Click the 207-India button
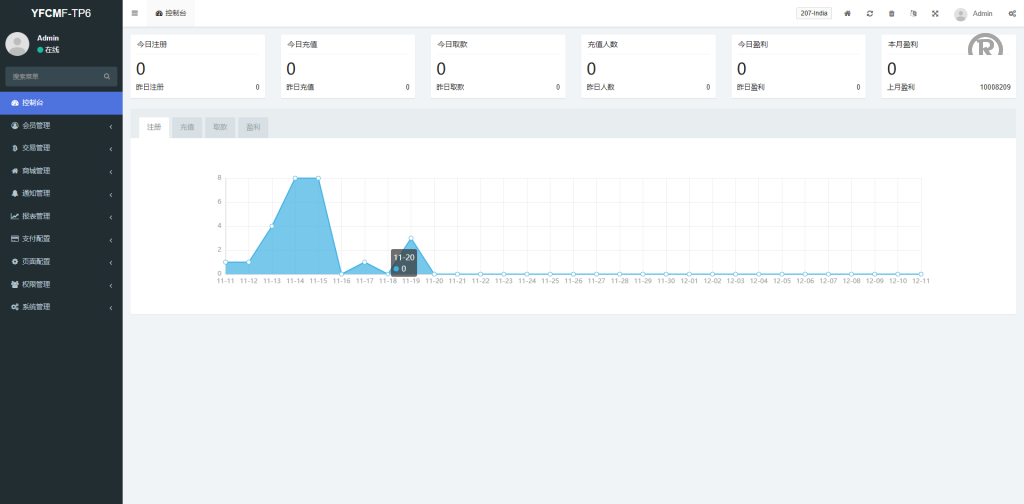This screenshot has height=504, width=1024. [x=814, y=13]
